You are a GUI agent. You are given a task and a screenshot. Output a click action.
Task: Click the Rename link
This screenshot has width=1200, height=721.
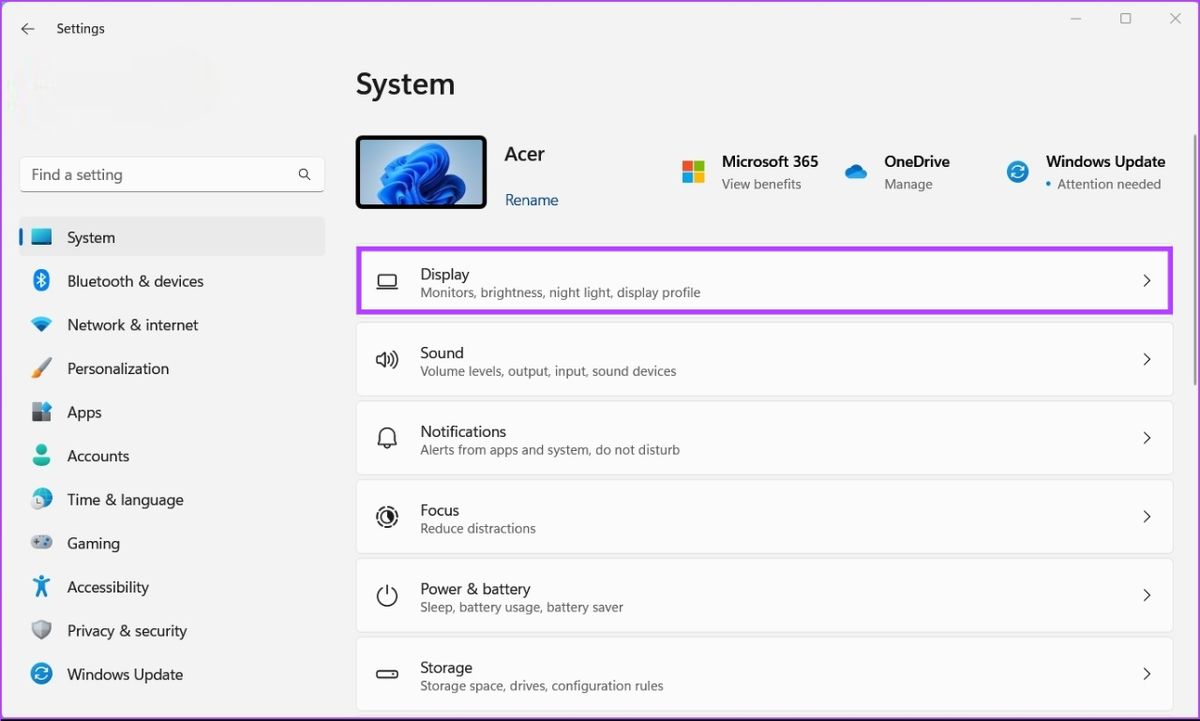(531, 200)
